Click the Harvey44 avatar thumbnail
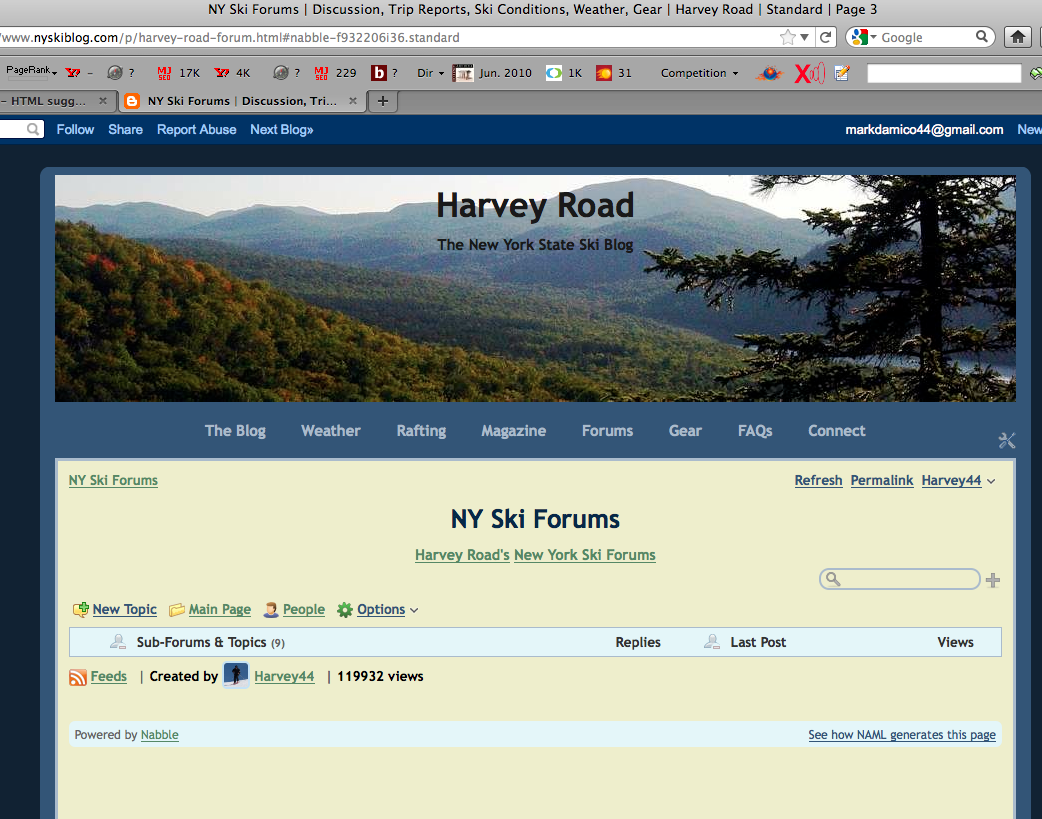The height and width of the screenshot is (819, 1042). 236,676
